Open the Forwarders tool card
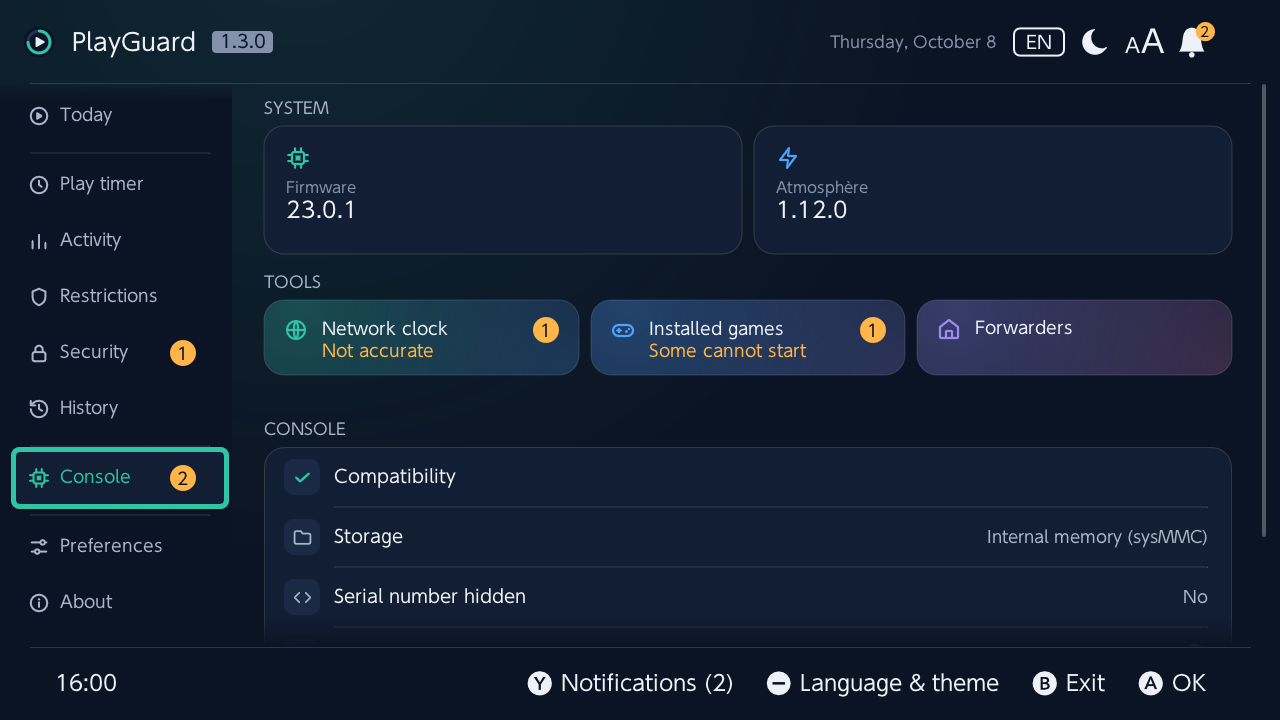The height and width of the screenshot is (720, 1280). point(1074,338)
